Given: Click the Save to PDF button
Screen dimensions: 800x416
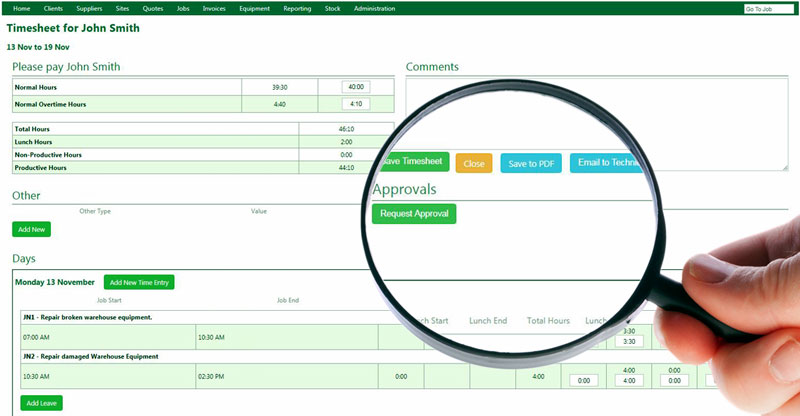Looking at the screenshot, I should pyautogui.click(x=531, y=163).
